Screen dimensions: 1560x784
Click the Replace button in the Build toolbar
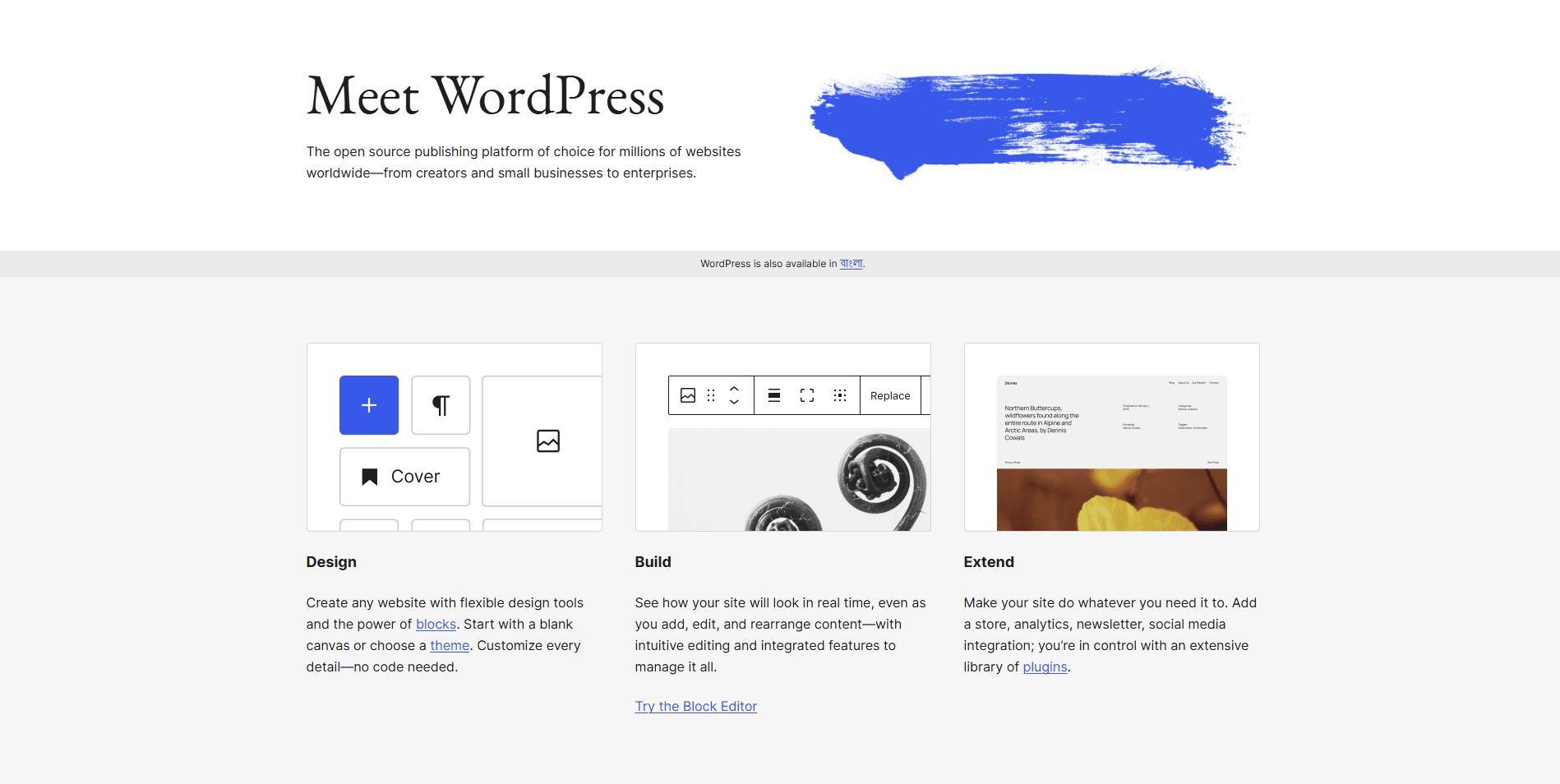[889, 395]
